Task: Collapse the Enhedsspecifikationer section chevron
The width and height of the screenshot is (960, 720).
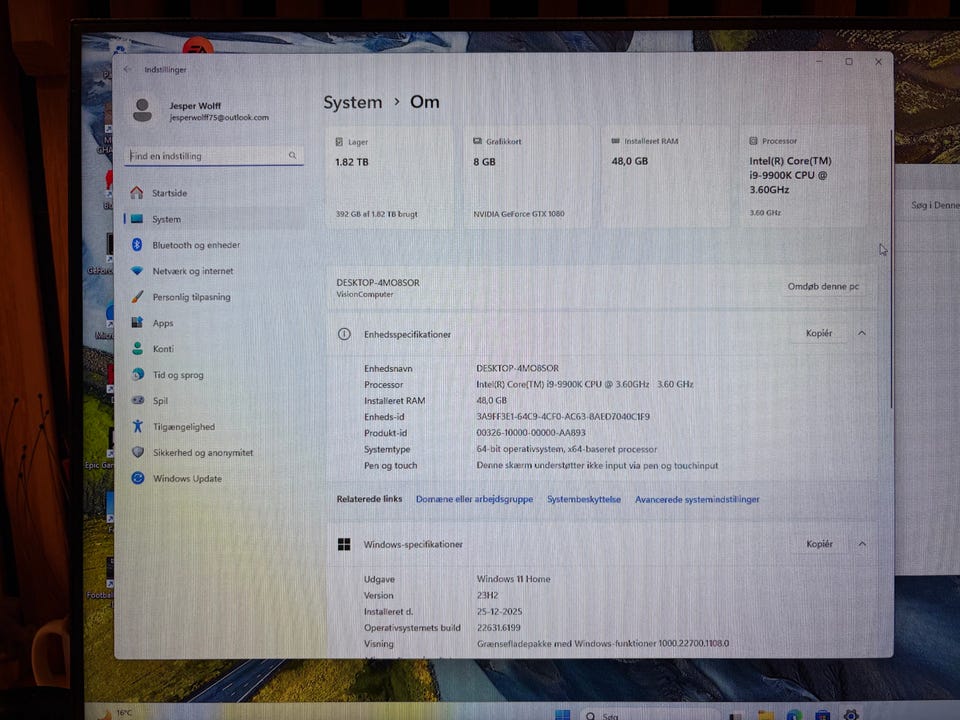Action: click(x=861, y=333)
